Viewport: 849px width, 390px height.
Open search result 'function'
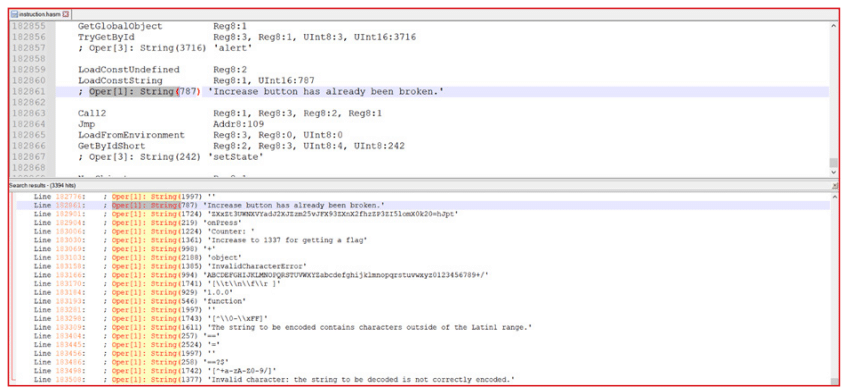pyautogui.click(x=140, y=301)
